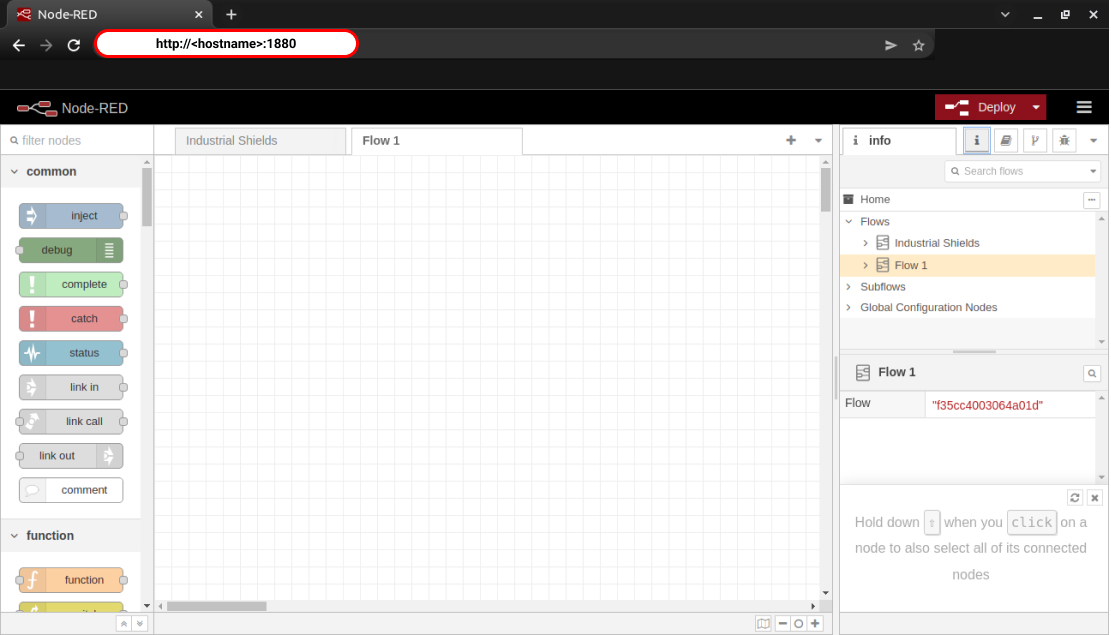The image size is (1111, 635).
Task: Open the Home row options ellipsis button
Action: pos(1092,200)
